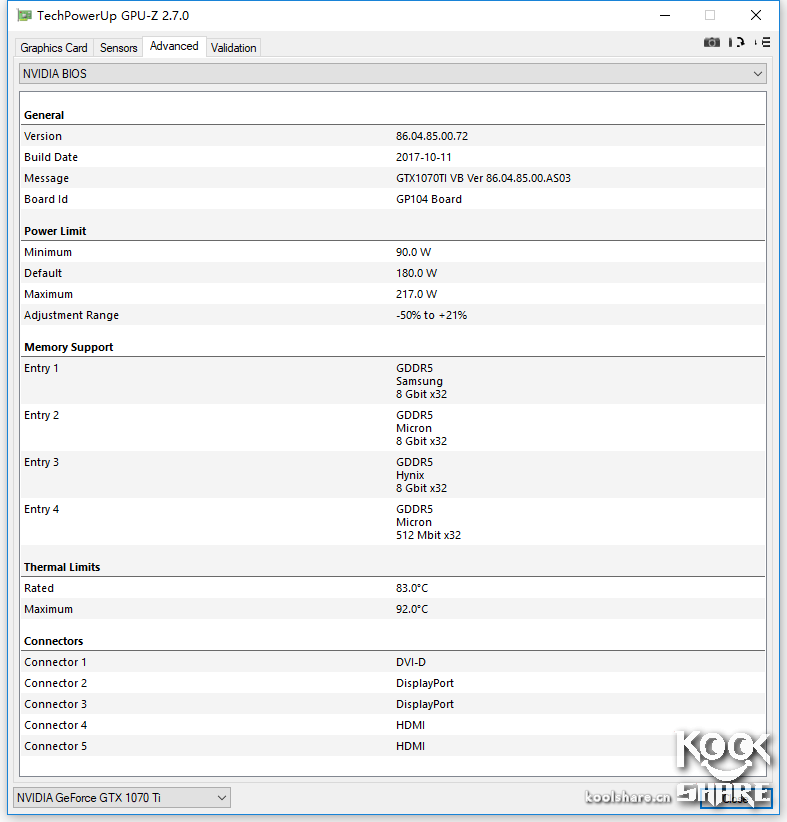
Task: Click the Maximum thermal limit 92.0°C
Action: click(412, 609)
